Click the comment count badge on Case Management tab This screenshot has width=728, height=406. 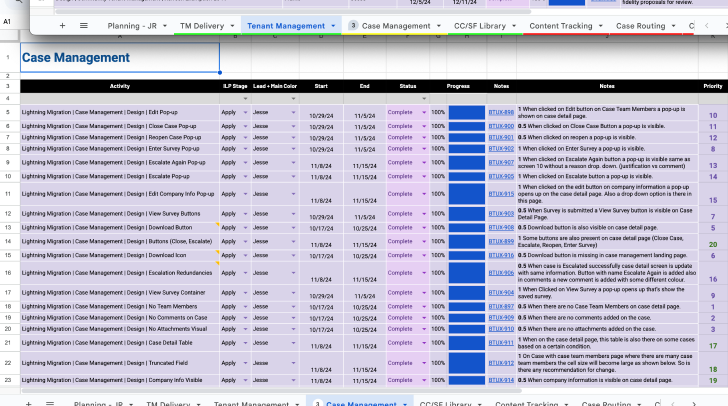(x=353, y=25)
